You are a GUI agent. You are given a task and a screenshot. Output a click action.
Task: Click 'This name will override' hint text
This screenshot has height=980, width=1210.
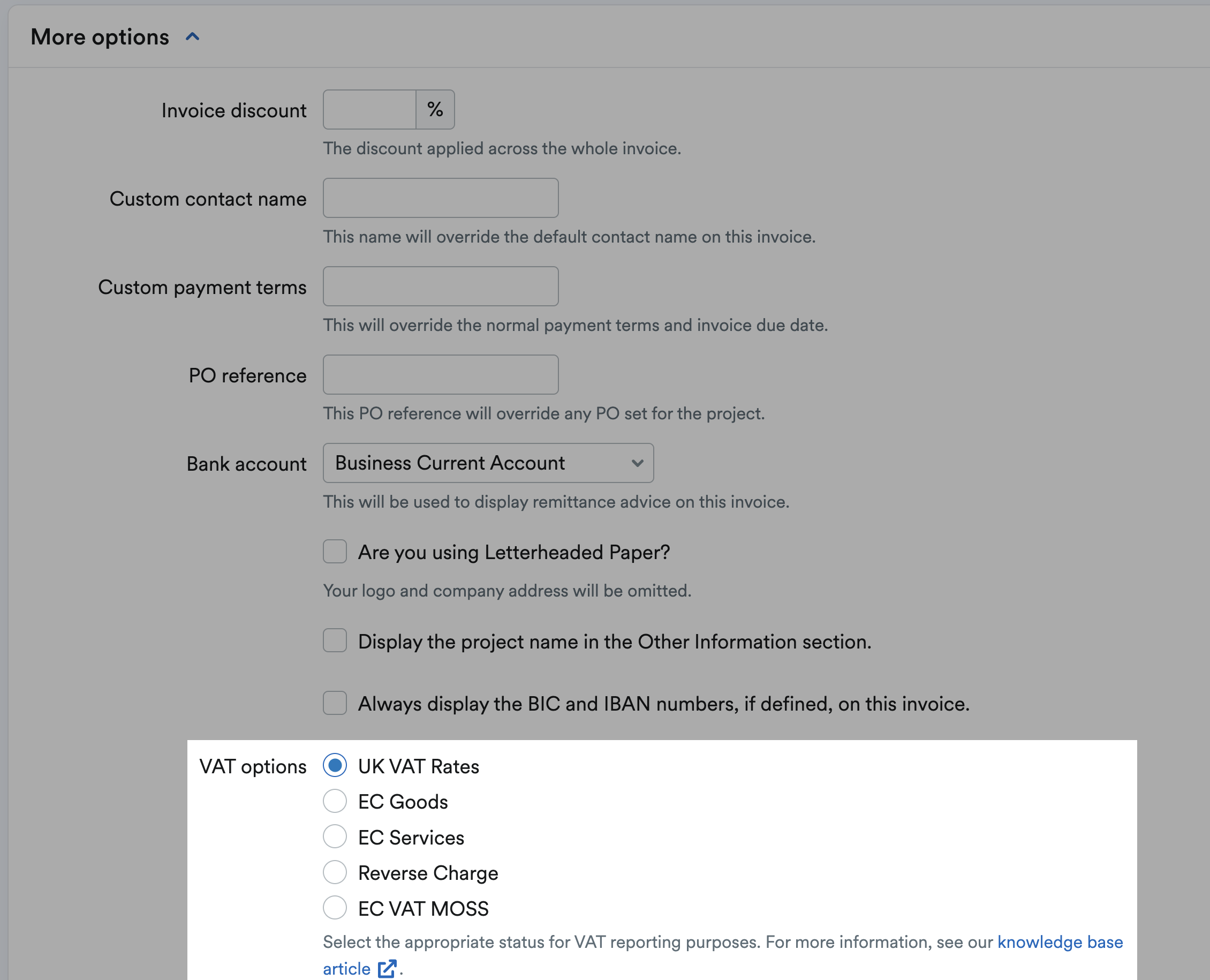(570, 237)
